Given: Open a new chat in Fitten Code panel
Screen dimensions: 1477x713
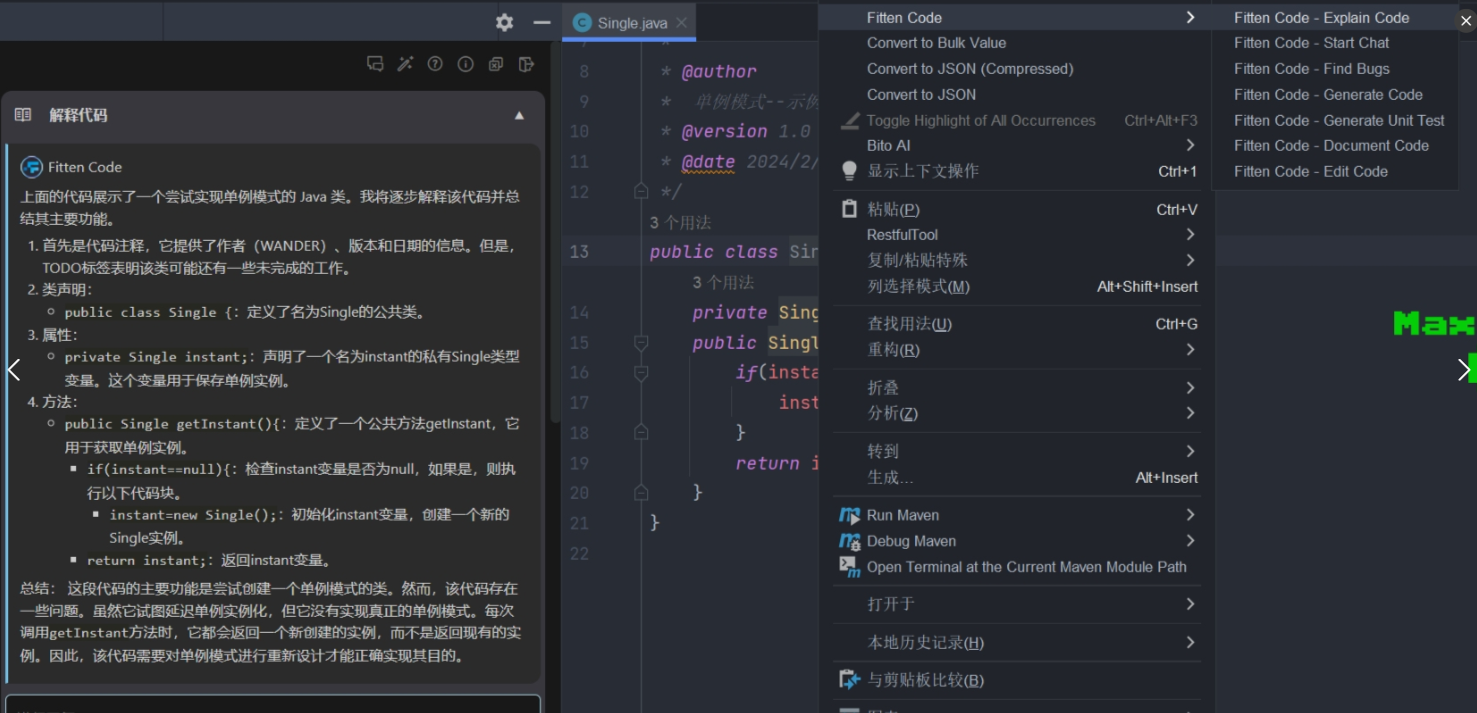Looking at the screenshot, I should 375,64.
